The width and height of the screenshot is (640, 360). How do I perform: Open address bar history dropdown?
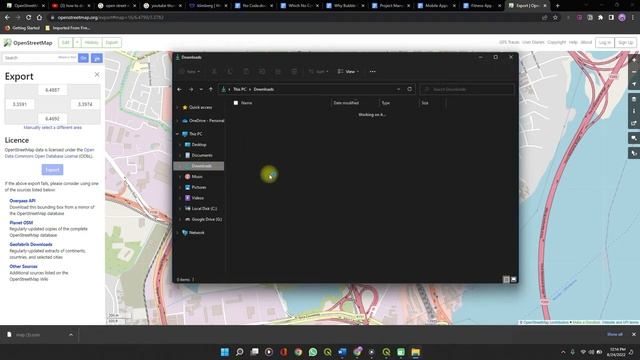[398, 89]
